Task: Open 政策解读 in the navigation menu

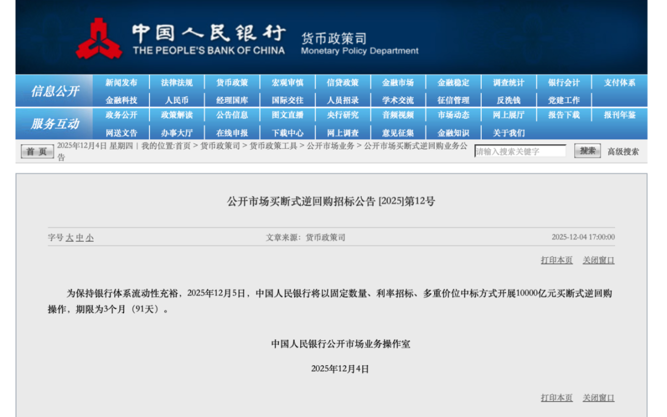Action: tap(177, 115)
